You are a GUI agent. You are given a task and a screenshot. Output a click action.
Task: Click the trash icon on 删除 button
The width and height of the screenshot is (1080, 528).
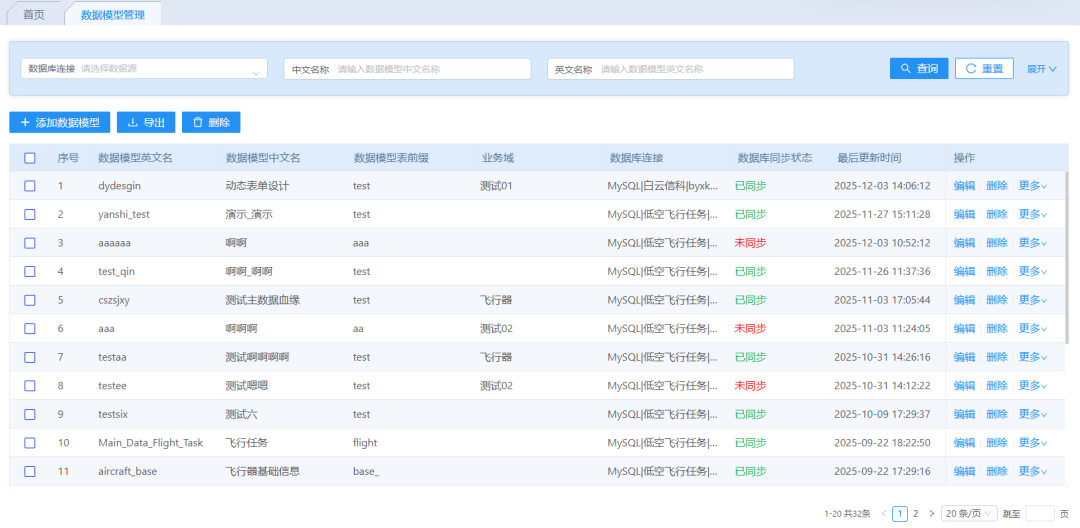[x=197, y=122]
